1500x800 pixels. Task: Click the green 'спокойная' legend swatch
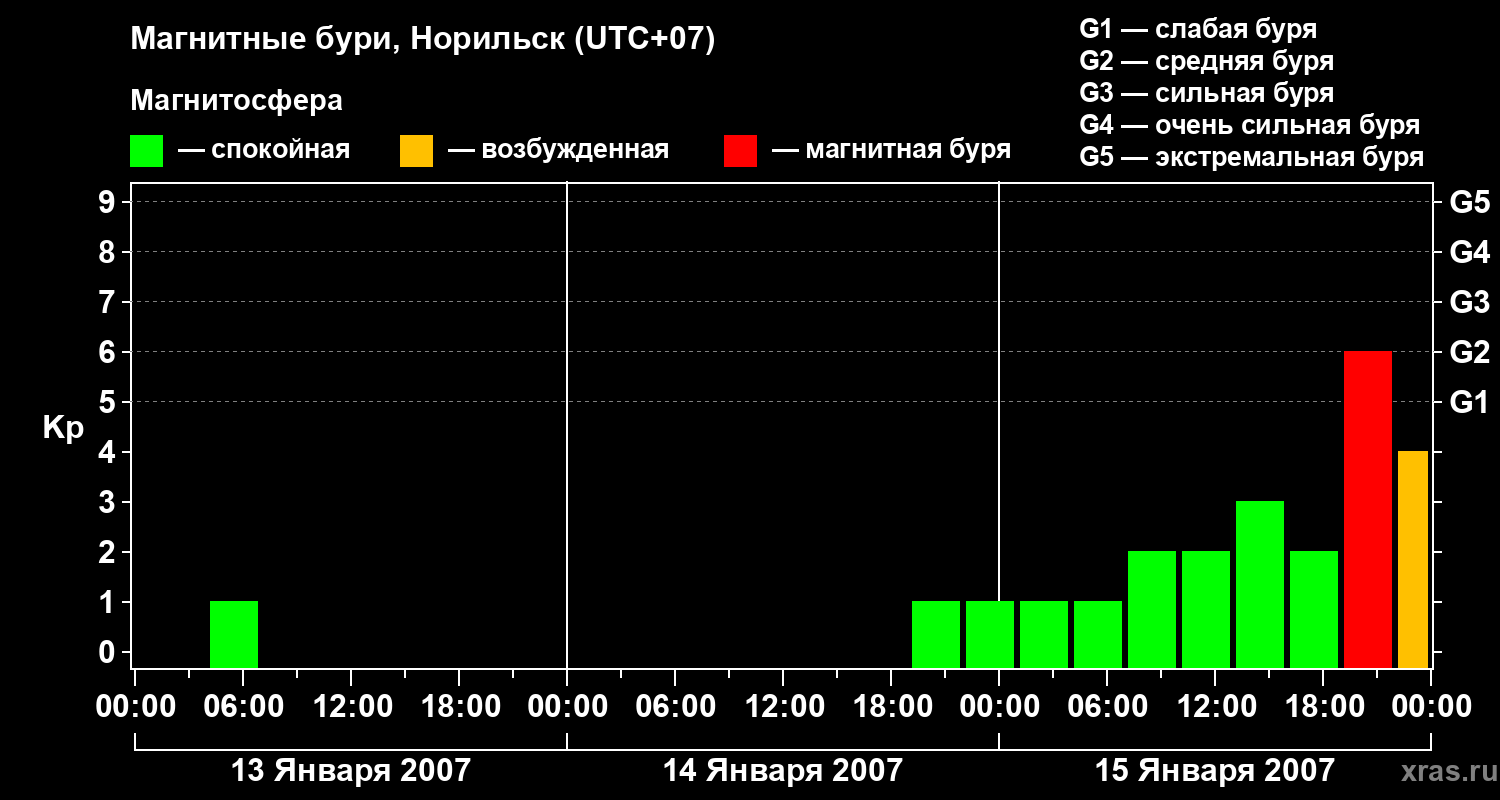point(146,150)
